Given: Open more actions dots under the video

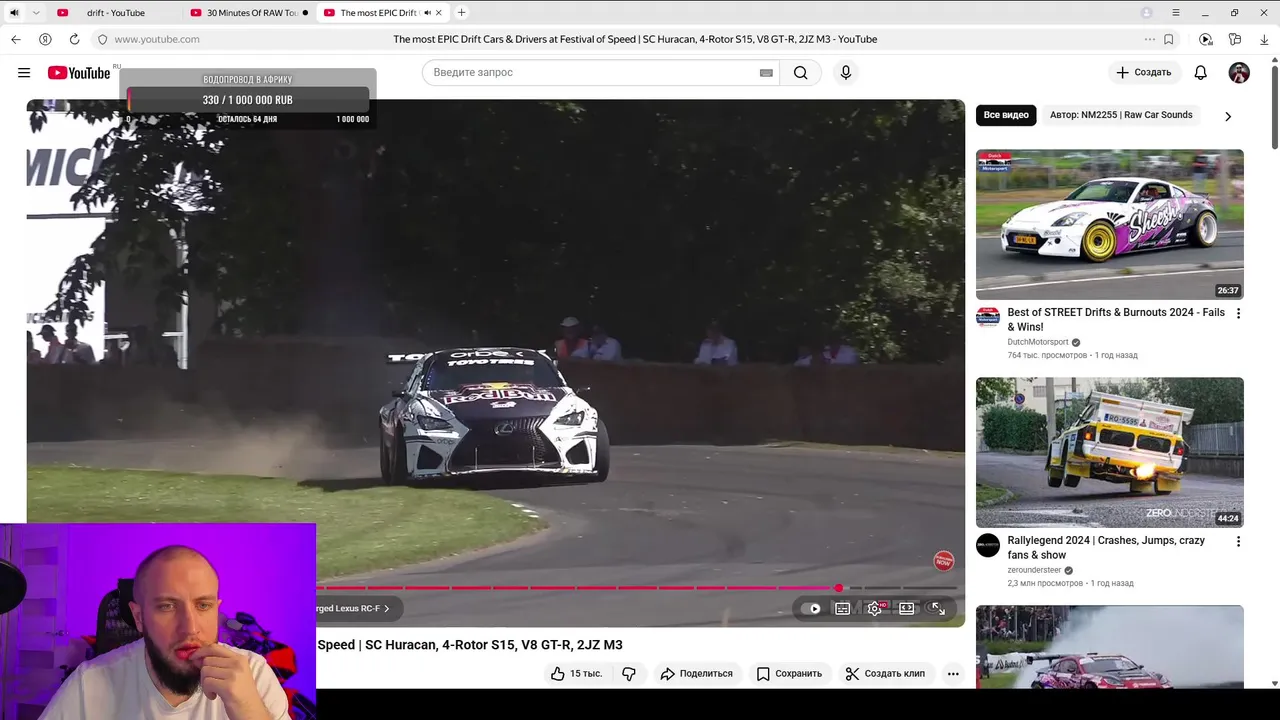Looking at the screenshot, I should coord(953,674).
